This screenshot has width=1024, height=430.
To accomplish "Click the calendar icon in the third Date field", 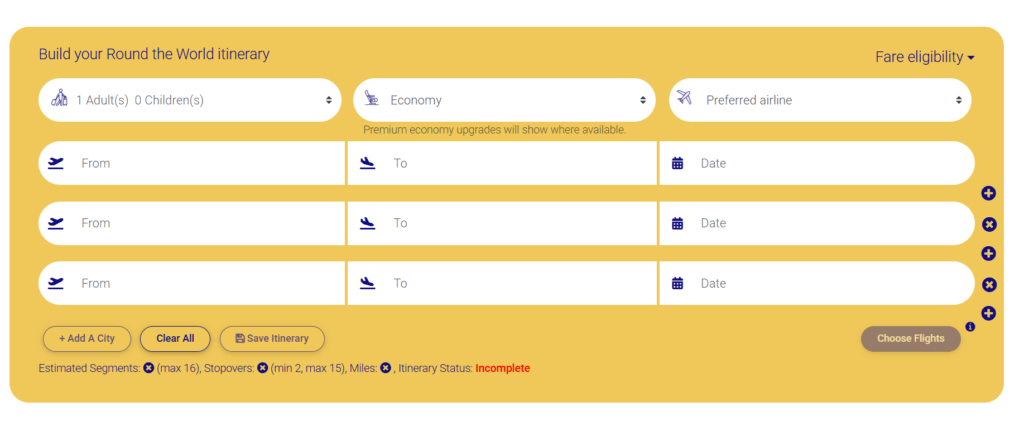I will [x=677, y=283].
